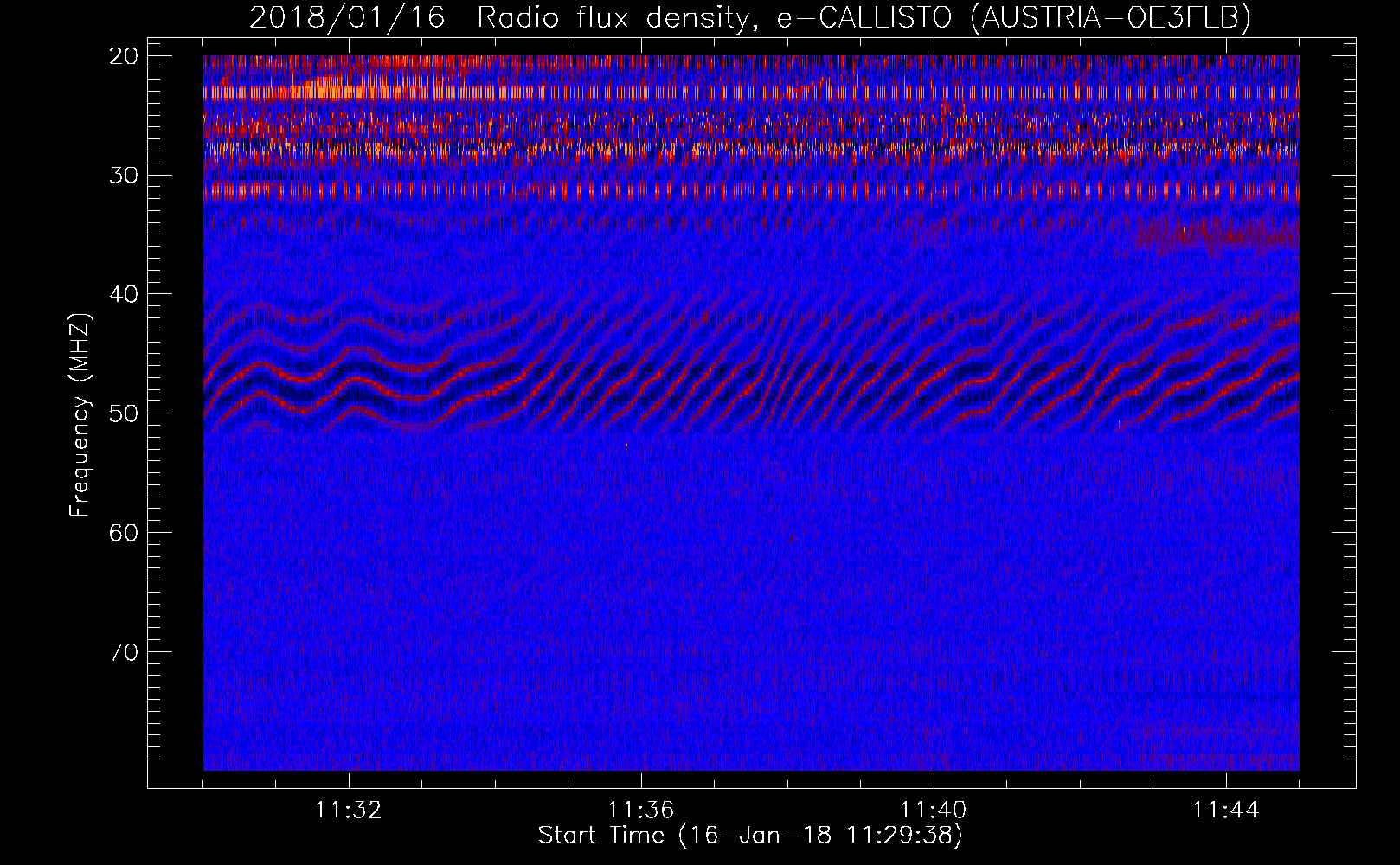Click the 20 MHz frequency tick label
The image size is (1400, 865).
[x=125, y=56]
